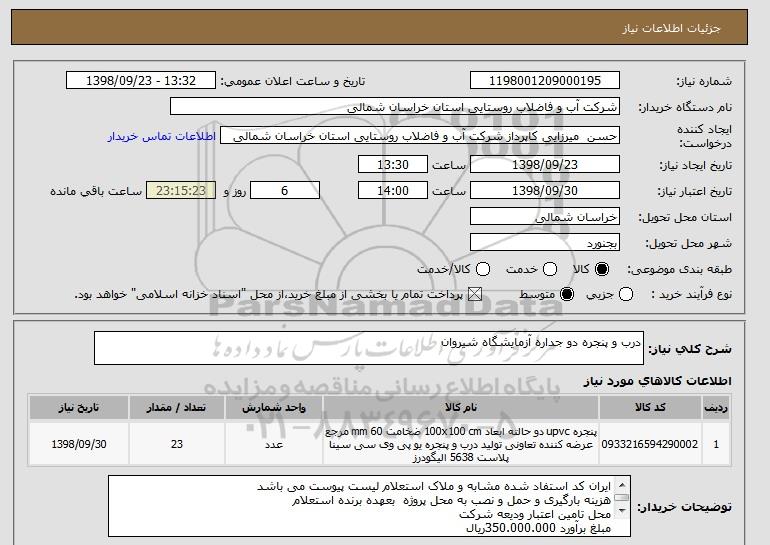Click the شرح کلی نیاز label
Image resolution: width=770 pixels, height=545 pixels.
click(x=690, y=349)
